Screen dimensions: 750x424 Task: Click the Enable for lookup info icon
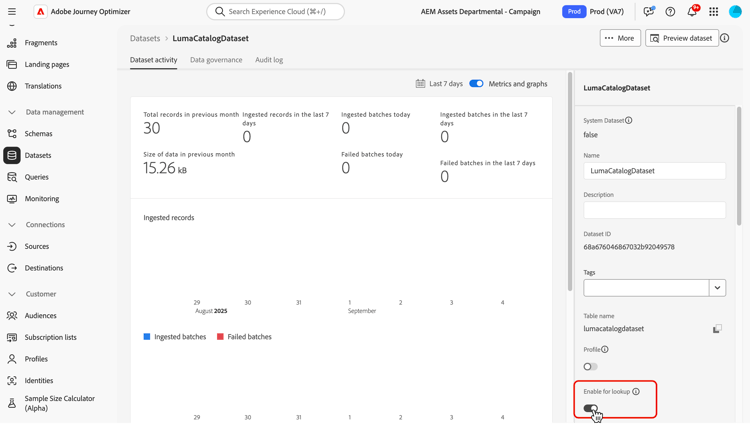(x=636, y=391)
